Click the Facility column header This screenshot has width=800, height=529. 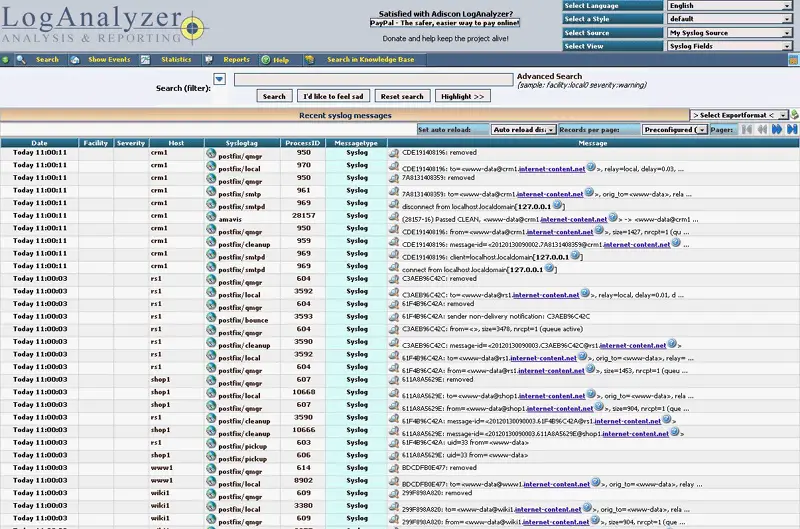[95, 143]
